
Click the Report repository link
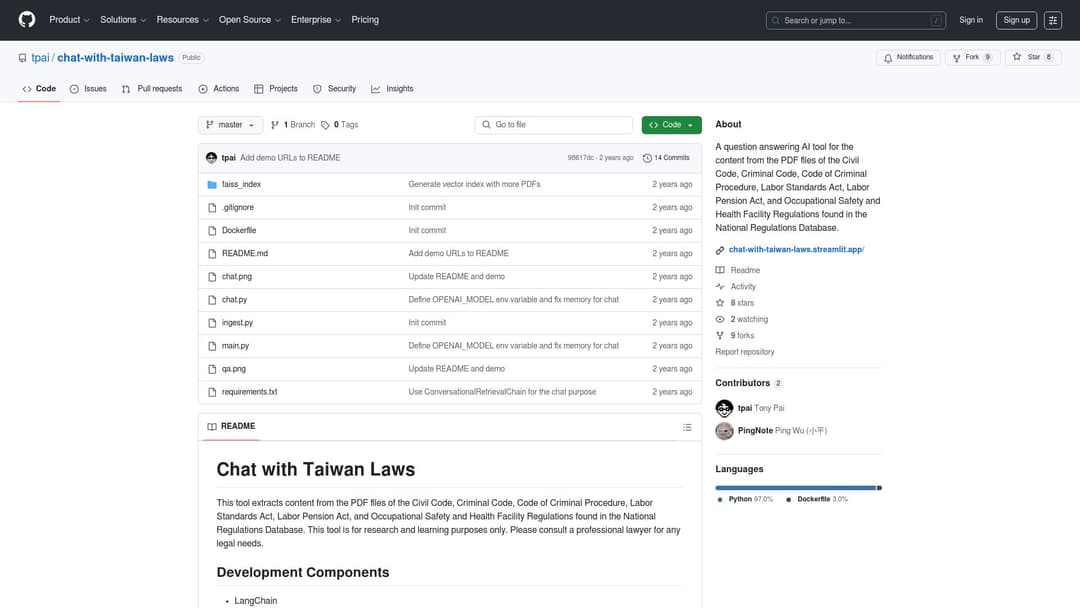[x=745, y=352]
